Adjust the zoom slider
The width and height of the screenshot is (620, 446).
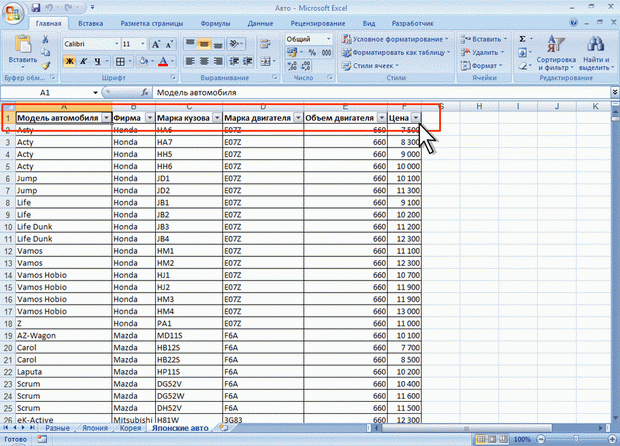pyautogui.click(x=576, y=439)
